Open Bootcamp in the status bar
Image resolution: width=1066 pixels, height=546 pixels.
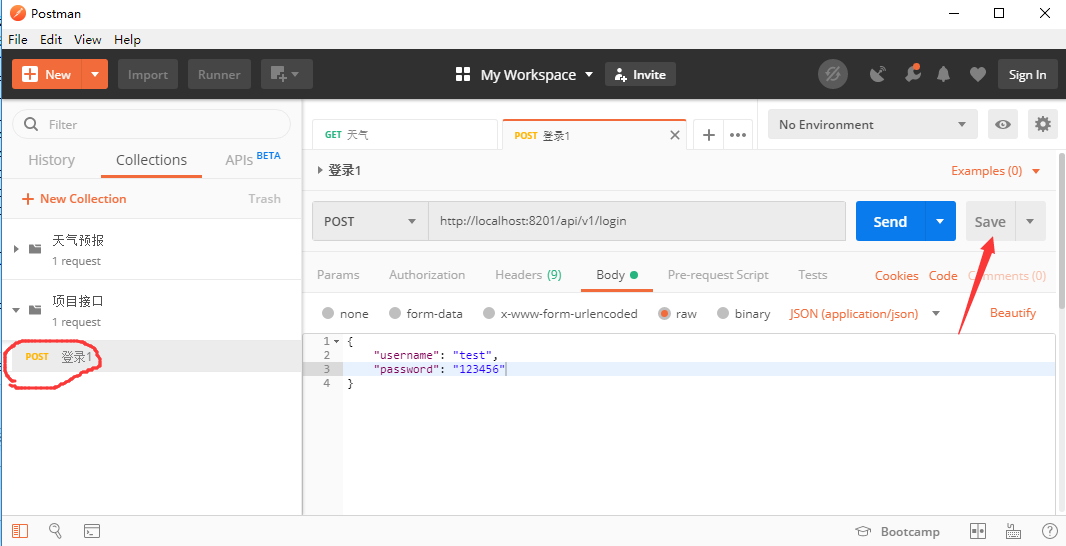897,532
